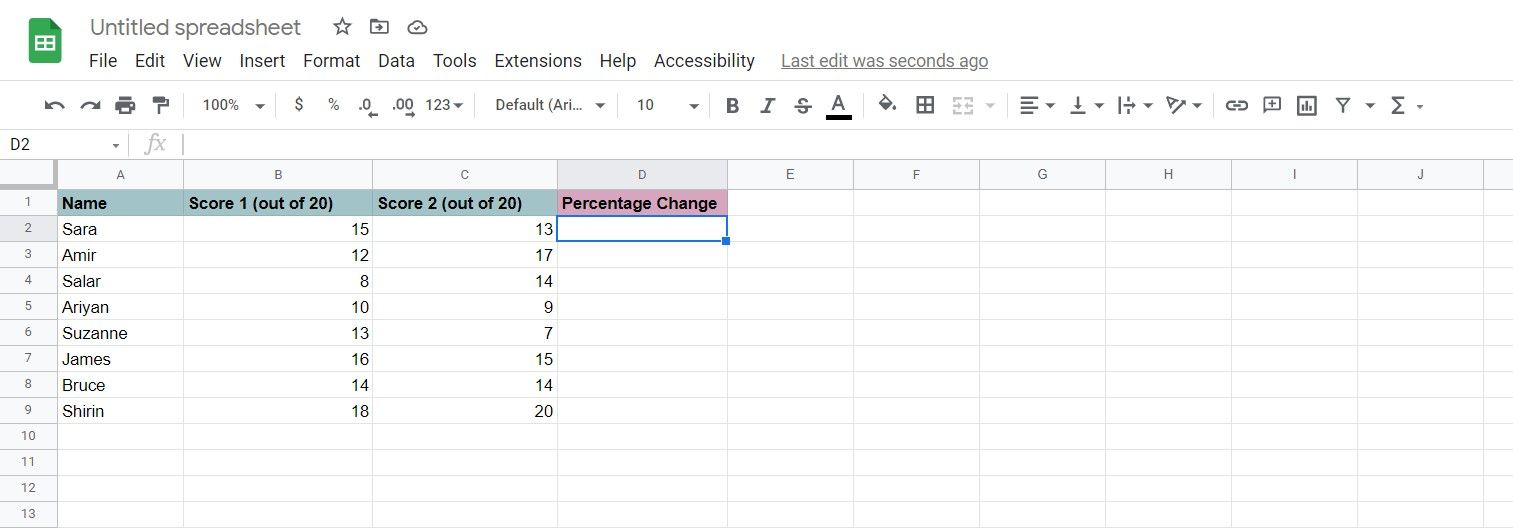
Task: Expand the merge cells options arrow
Action: [990, 106]
